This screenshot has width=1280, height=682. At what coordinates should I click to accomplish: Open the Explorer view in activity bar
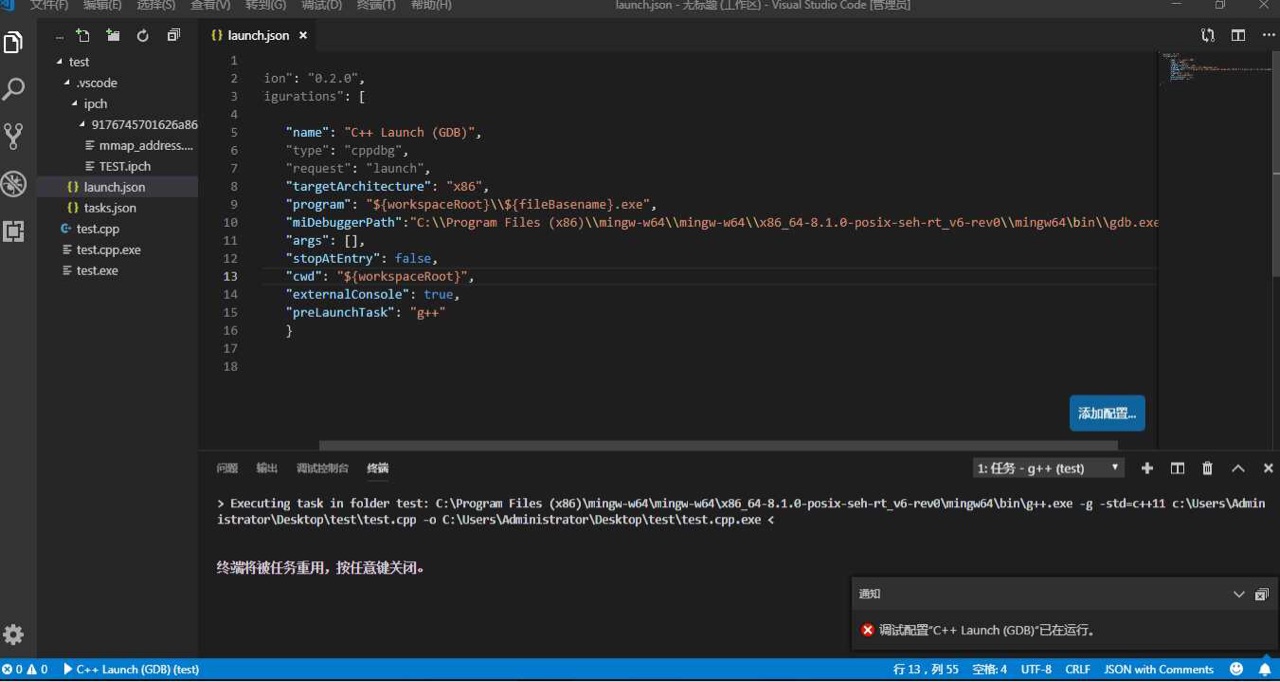[x=14, y=43]
